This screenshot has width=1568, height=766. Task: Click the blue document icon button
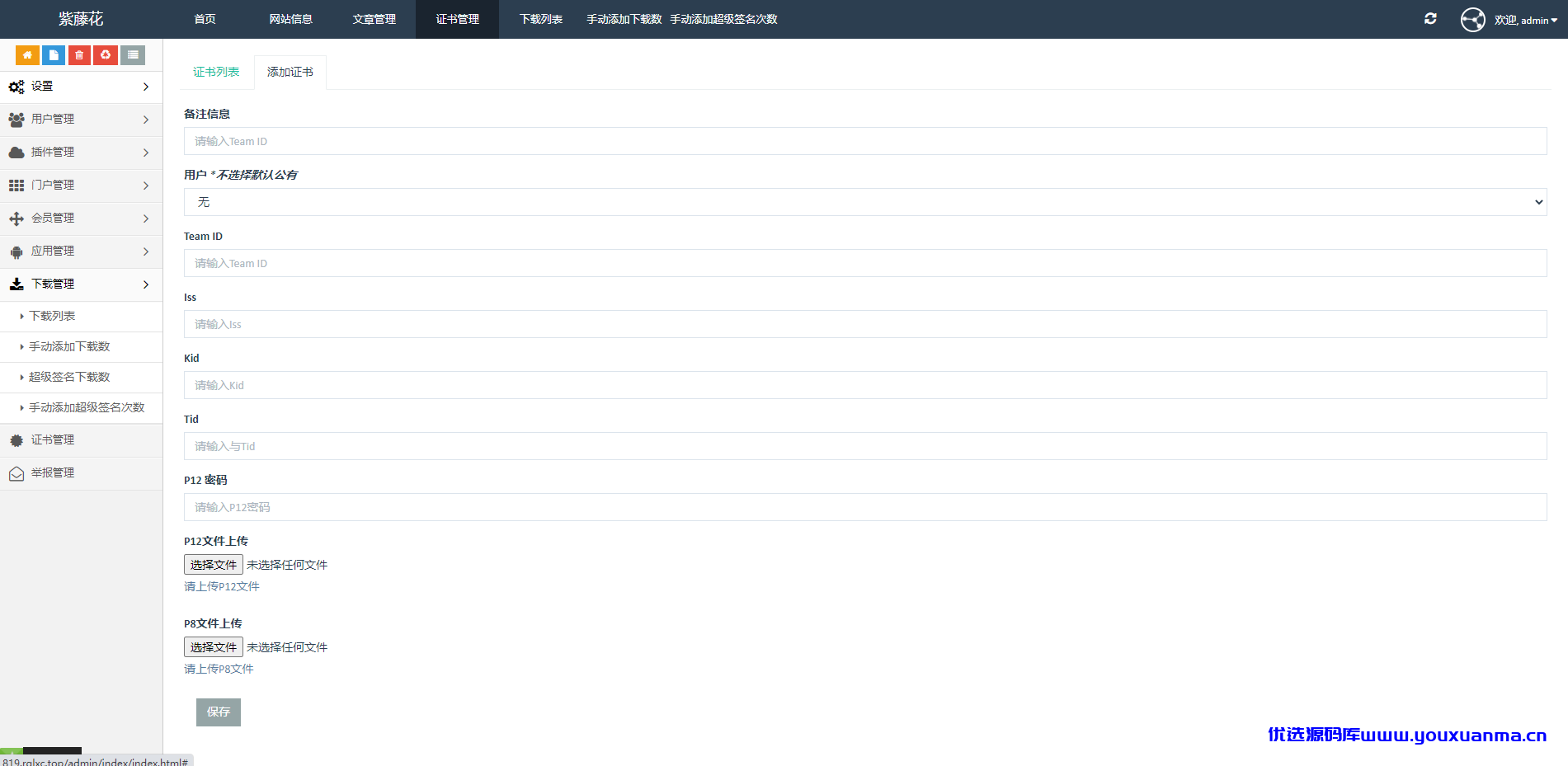click(x=54, y=55)
